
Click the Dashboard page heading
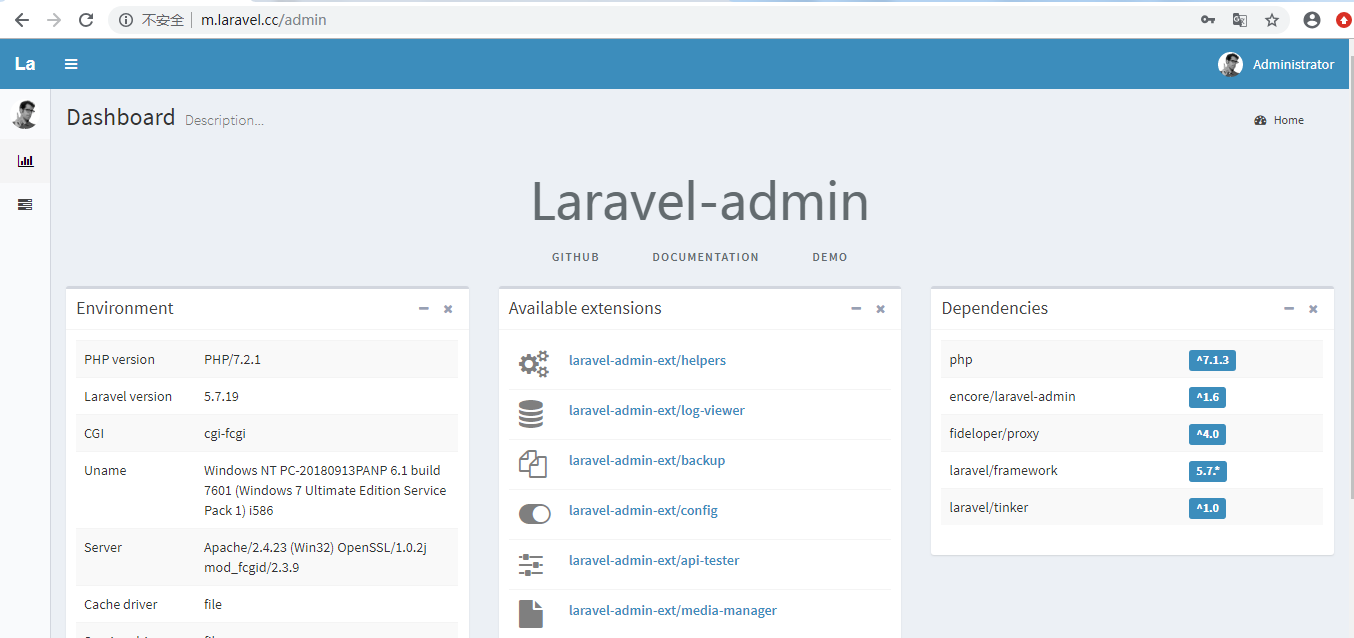[121, 117]
